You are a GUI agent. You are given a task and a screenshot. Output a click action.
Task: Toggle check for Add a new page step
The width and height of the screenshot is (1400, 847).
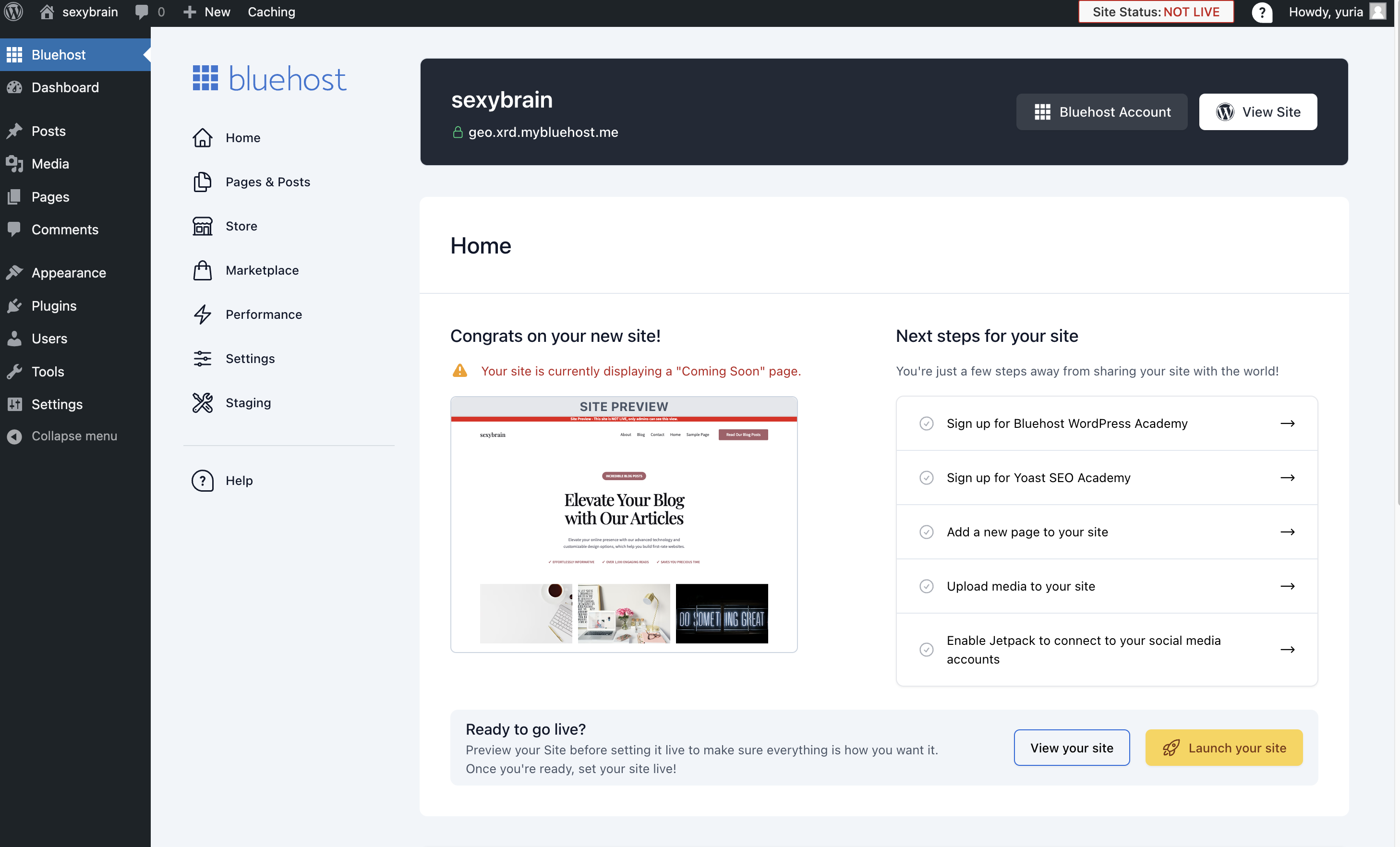(x=926, y=532)
